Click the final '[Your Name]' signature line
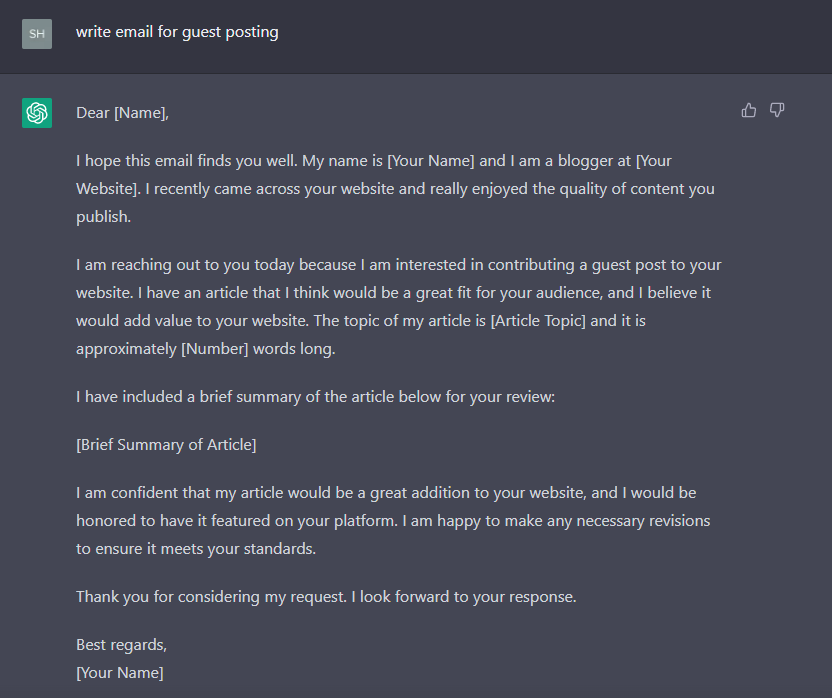This screenshot has width=832, height=698. click(120, 673)
